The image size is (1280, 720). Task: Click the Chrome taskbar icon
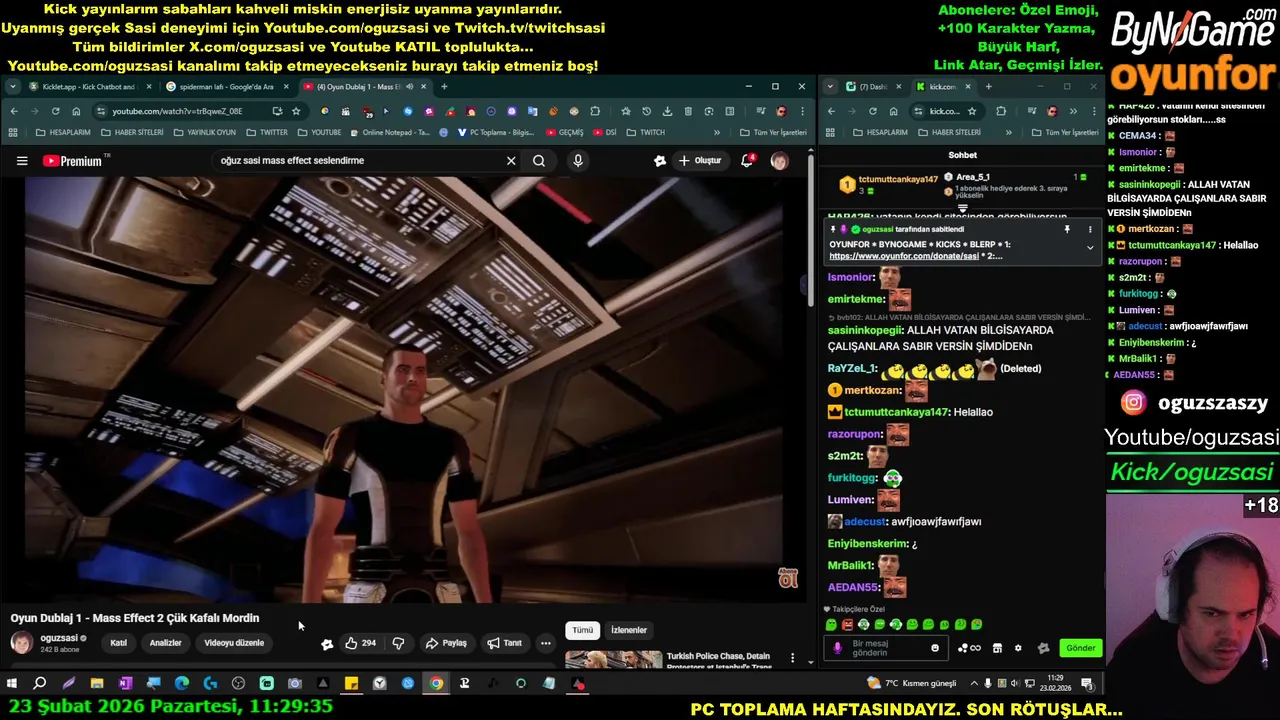tap(436, 684)
